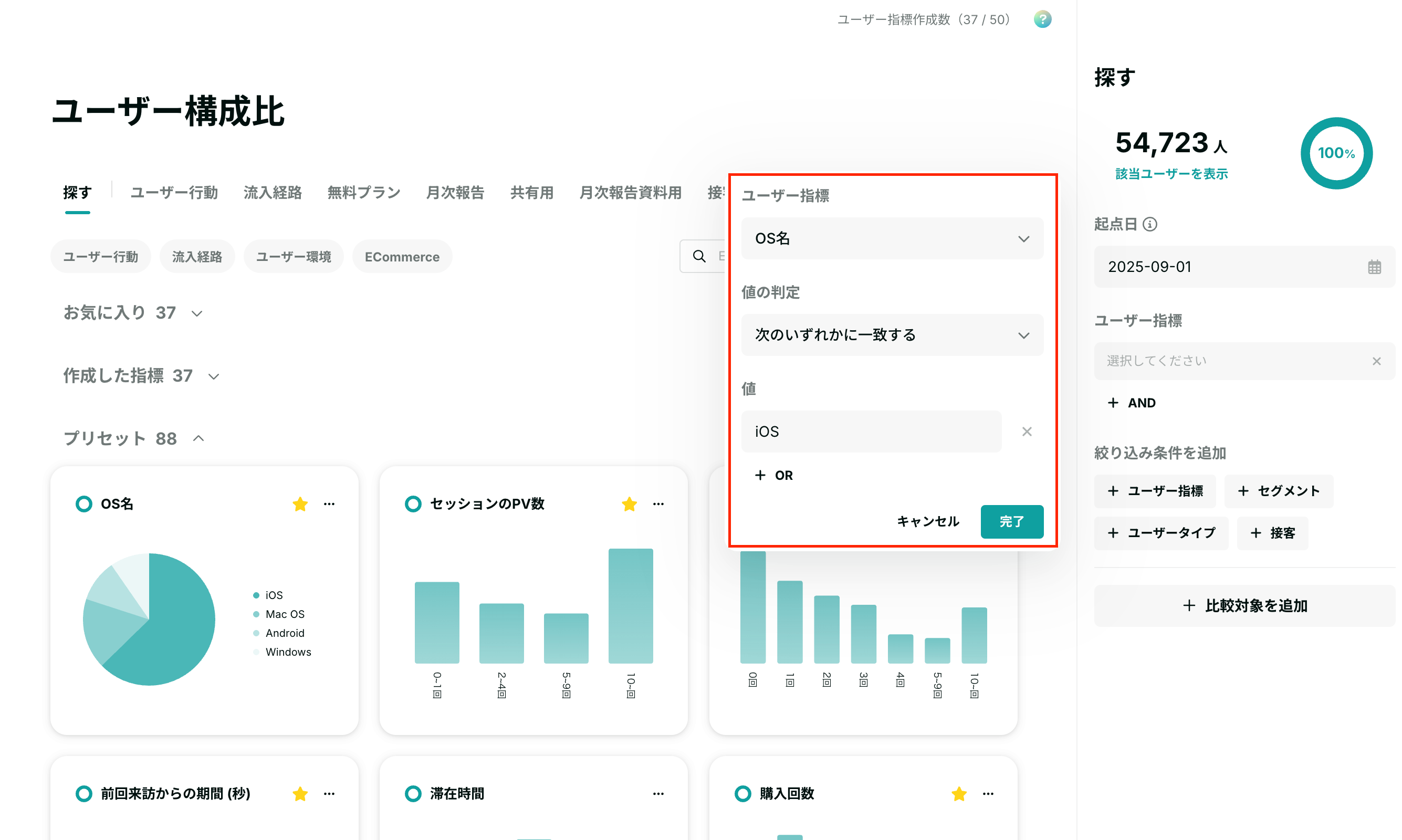Select the OS名 radio circle

coord(84,504)
